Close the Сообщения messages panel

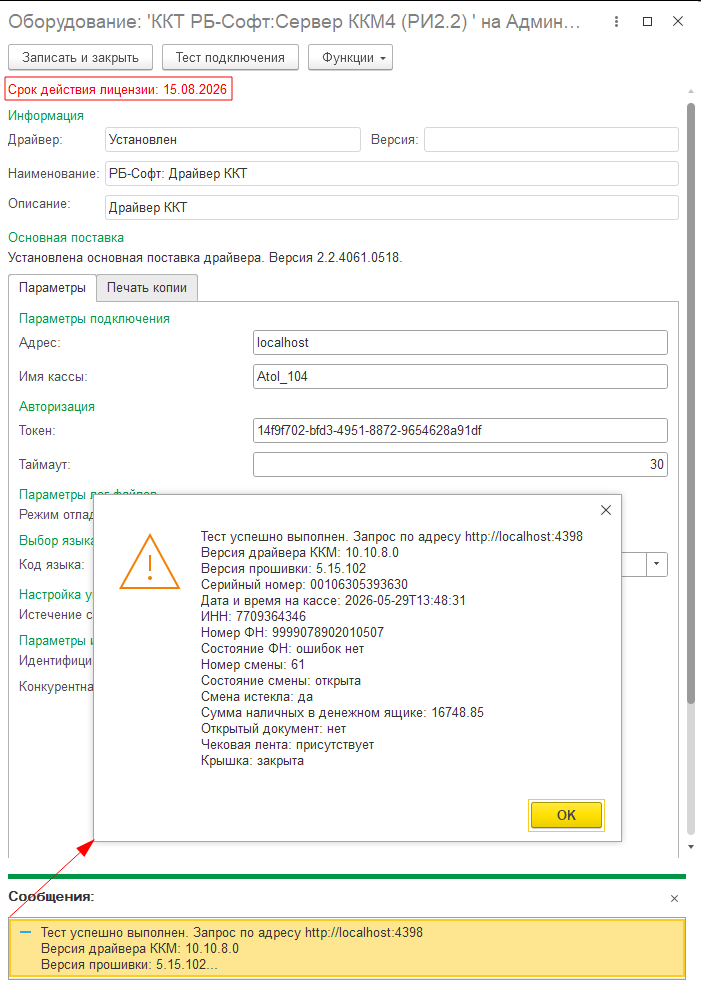tap(675, 899)
